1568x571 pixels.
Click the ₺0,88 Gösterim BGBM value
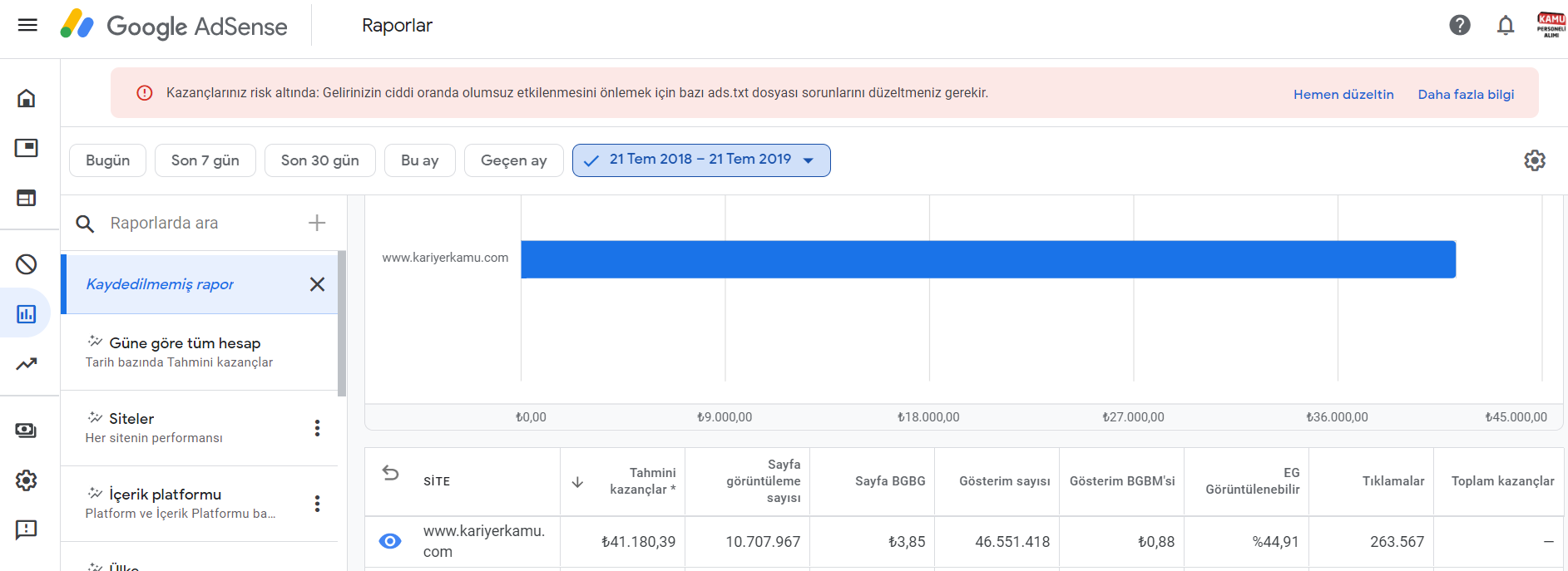(1156, 542)
